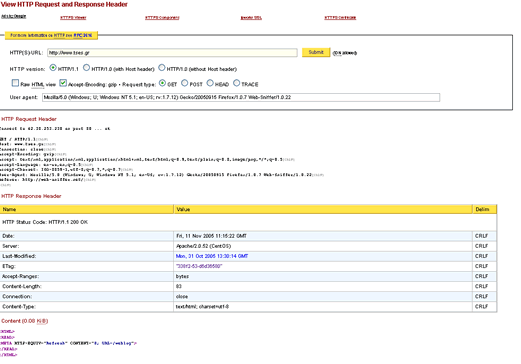Click the HTTP Response Header heading
Viewport: 521px width, 364px height.
31,196
